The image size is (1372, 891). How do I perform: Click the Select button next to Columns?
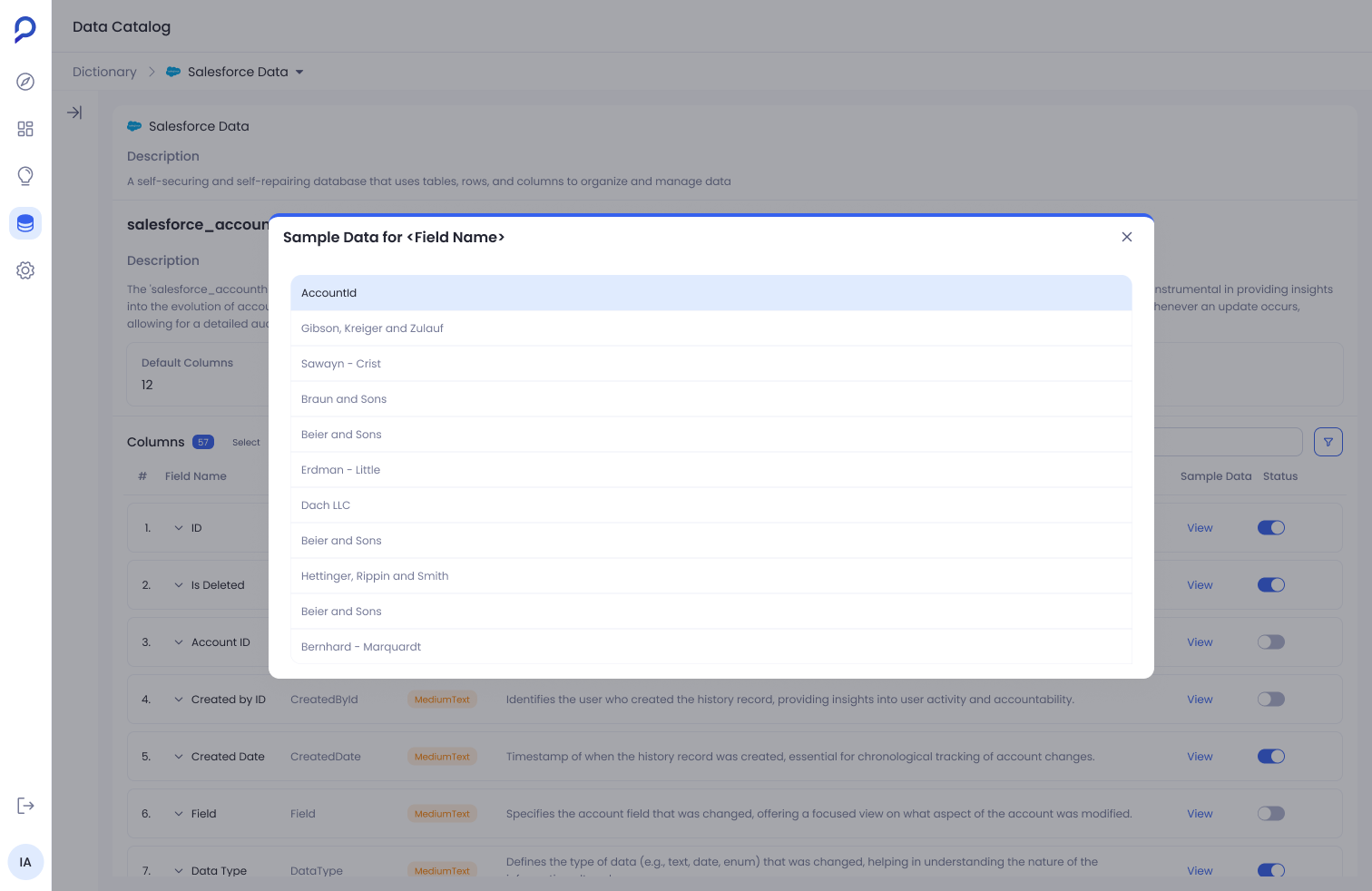point(246,443)
